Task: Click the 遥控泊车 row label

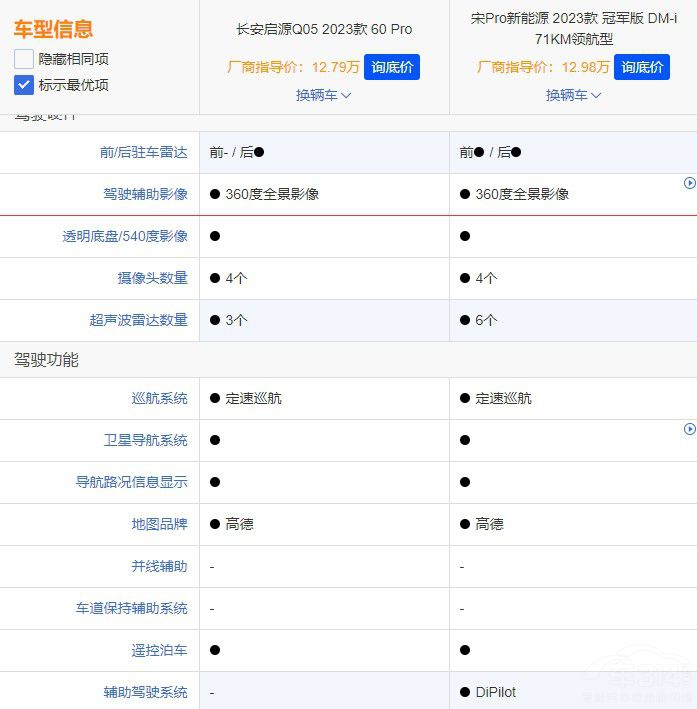Action: (159, 650)
